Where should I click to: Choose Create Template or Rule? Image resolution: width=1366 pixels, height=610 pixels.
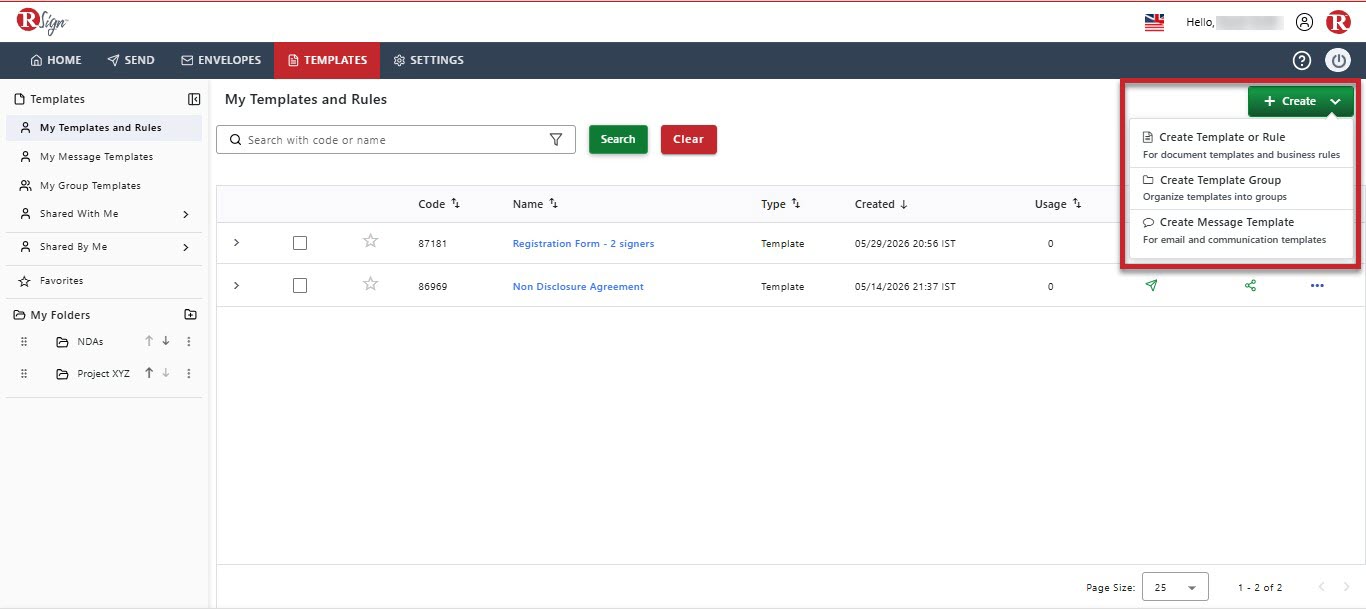tap(1242, 145)
